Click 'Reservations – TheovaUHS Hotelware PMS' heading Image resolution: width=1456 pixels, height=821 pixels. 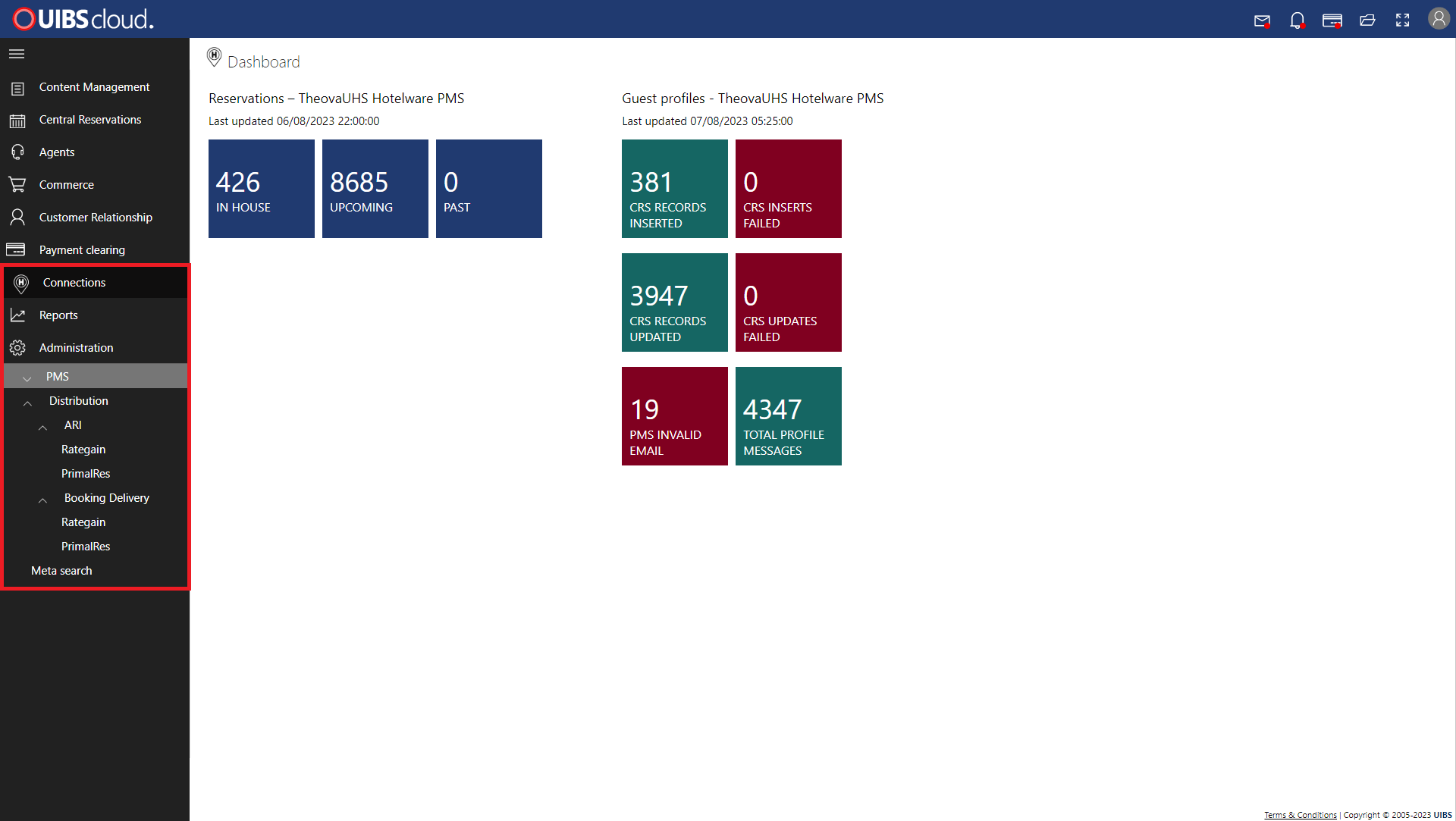[x=337, y=99]
